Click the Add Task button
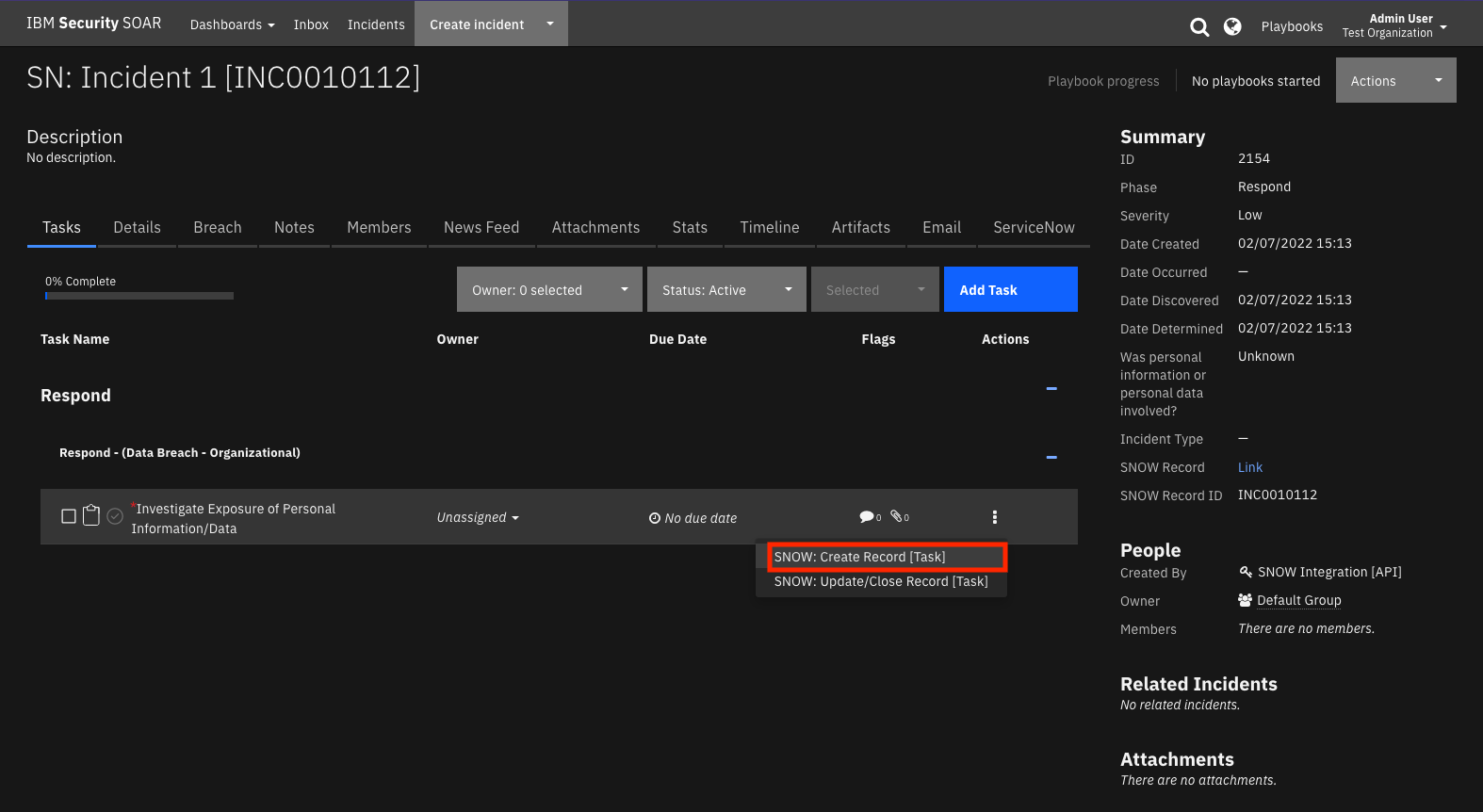The image size is (1483, 812). click(1011, 289)
